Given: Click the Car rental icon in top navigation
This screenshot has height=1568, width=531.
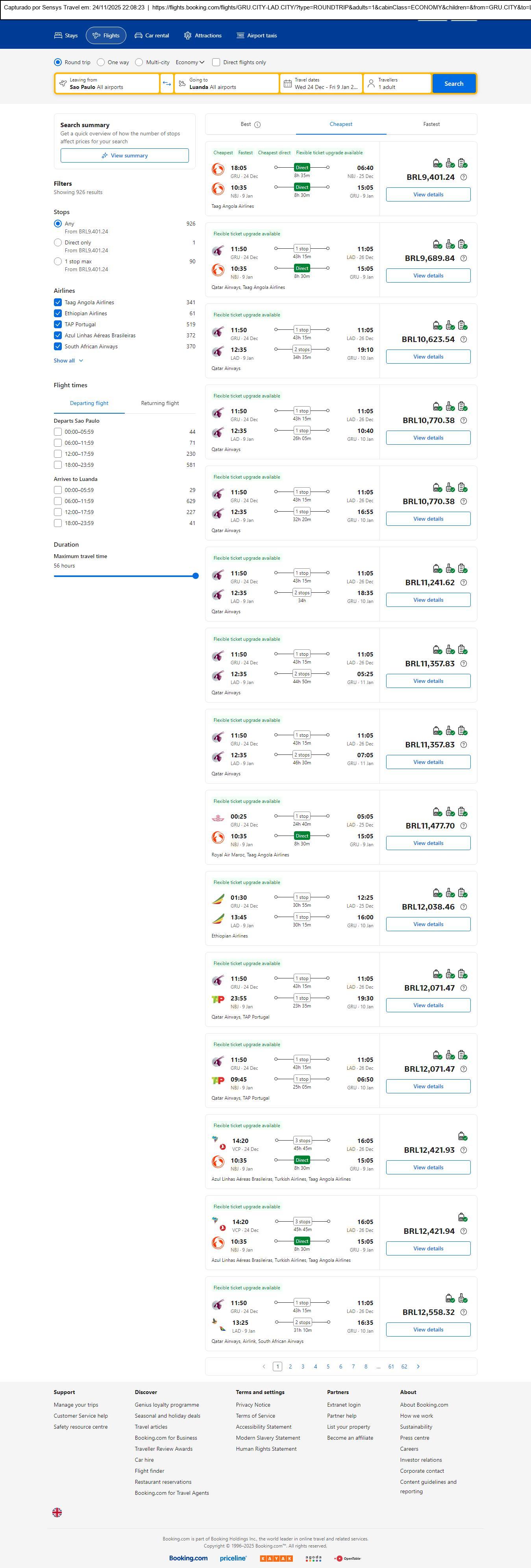Looking at the screenshot, I should [x=139, y=35].
